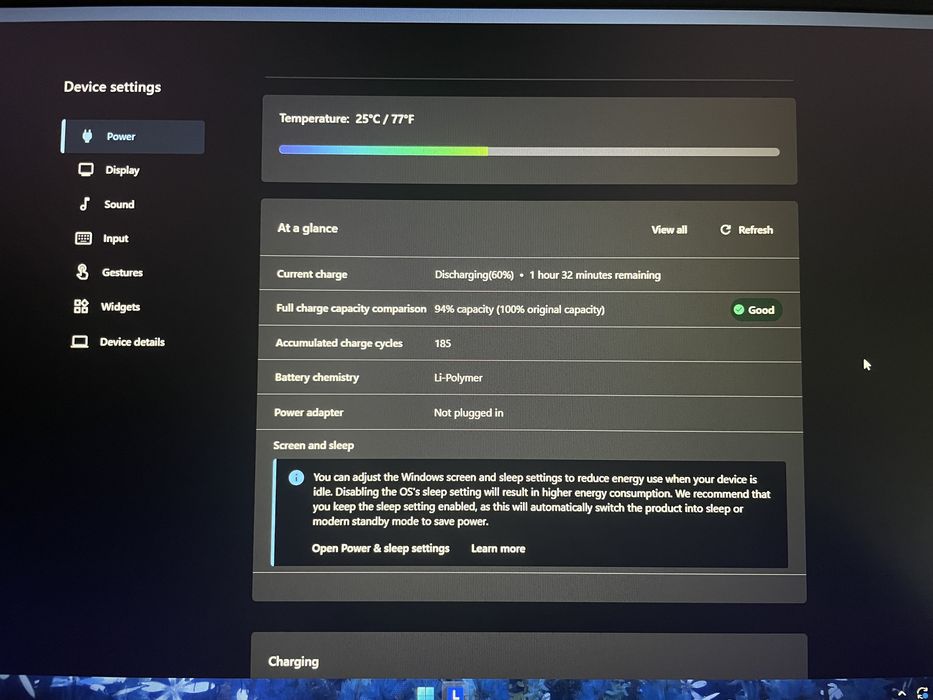933x700 pixels.
Task: Click the info icon in Screen and sleep
Action: pos(296,477)
